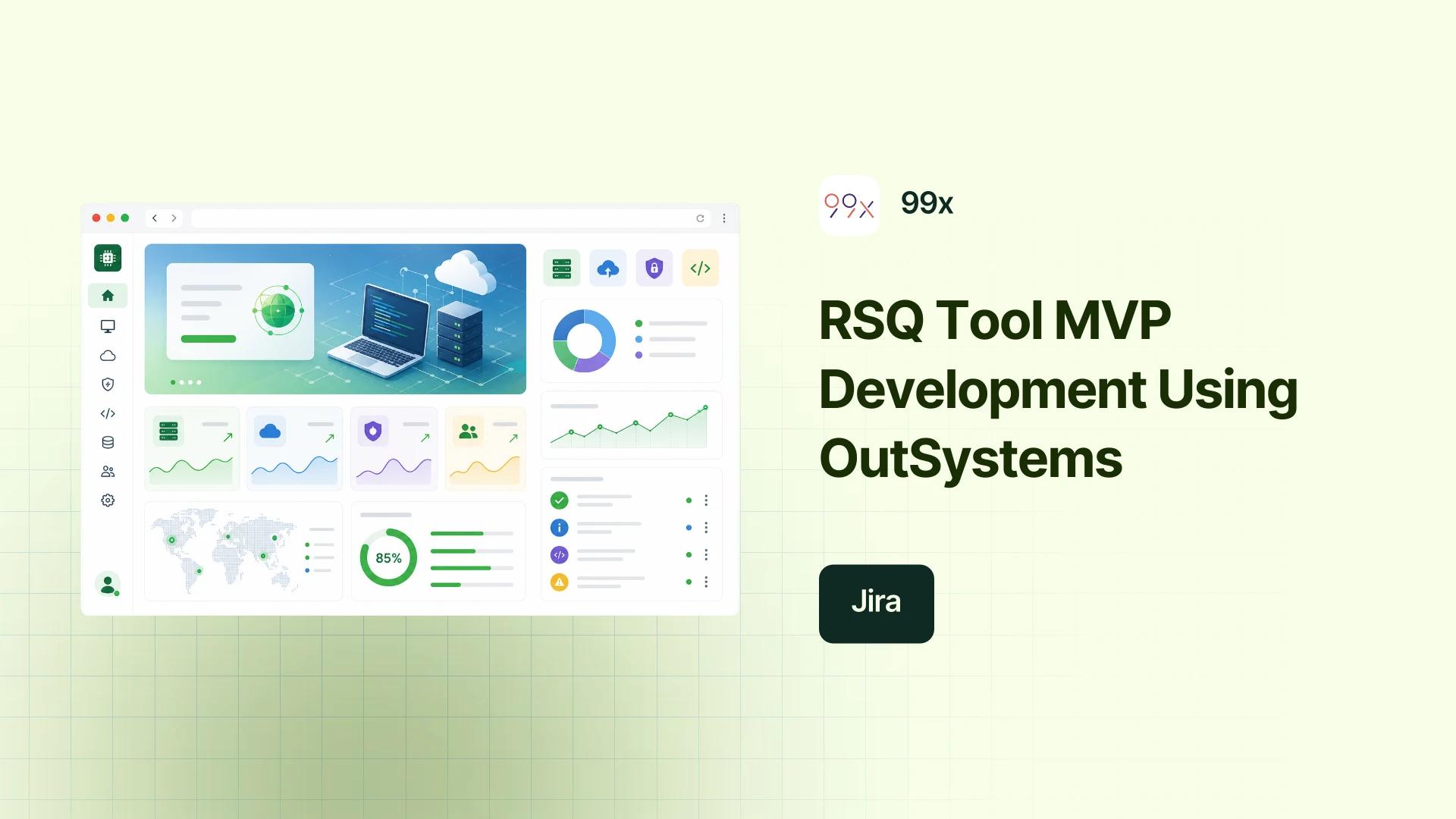Click the donut chart

pos(584,340)
